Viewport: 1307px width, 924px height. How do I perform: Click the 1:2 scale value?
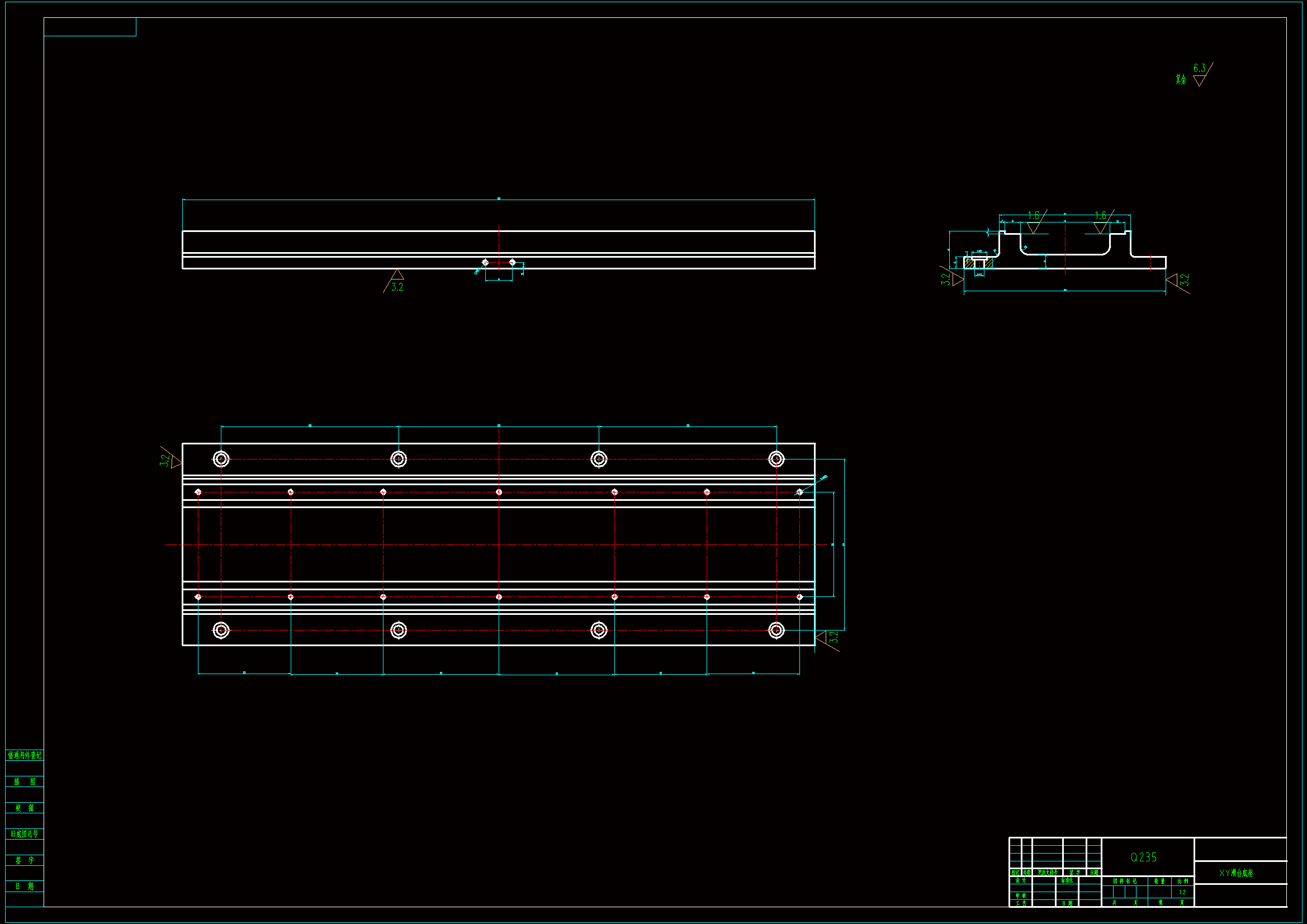1182,892
